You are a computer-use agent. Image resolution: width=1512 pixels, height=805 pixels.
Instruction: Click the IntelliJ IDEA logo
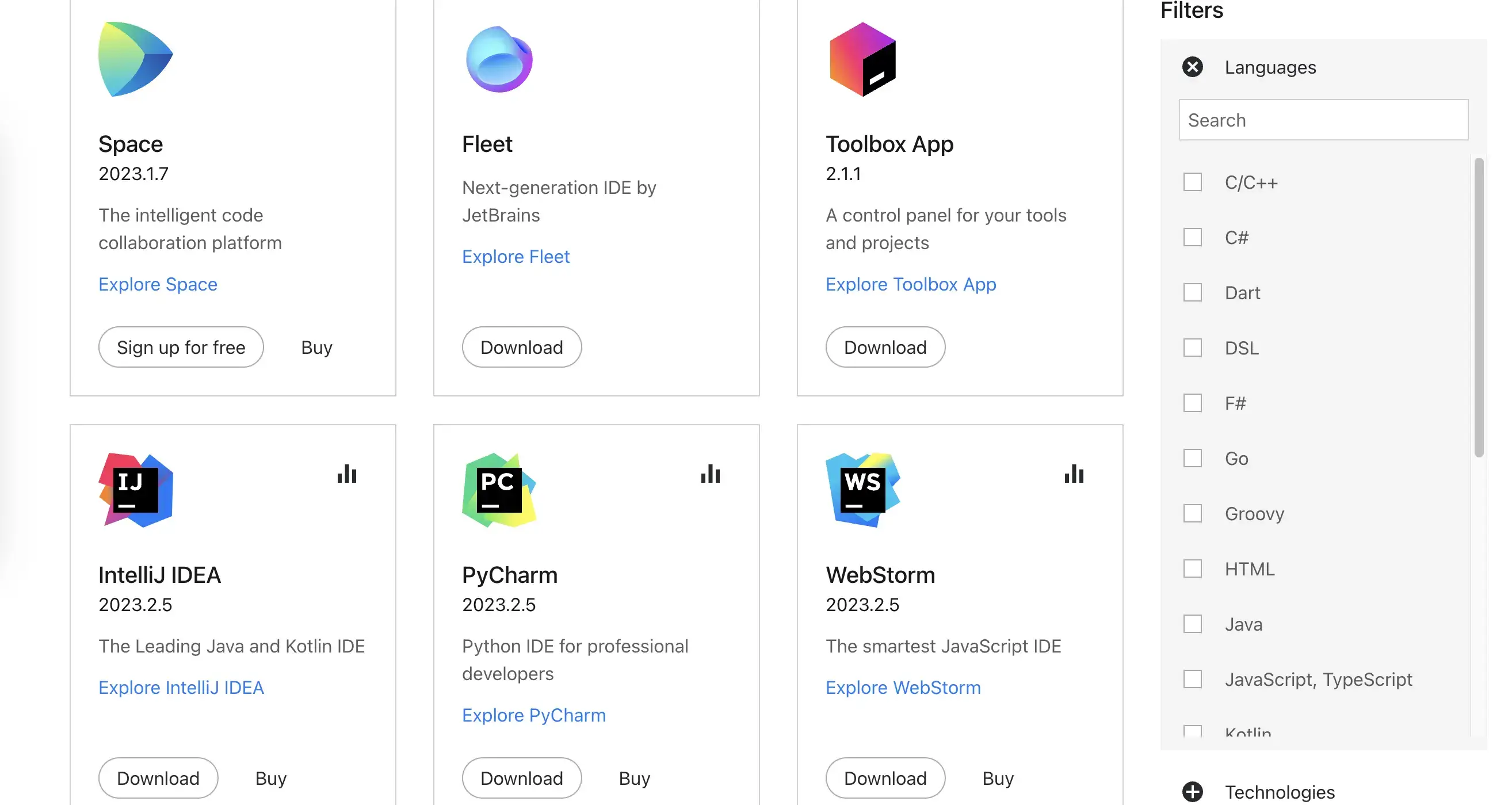(x=136, y=490)
